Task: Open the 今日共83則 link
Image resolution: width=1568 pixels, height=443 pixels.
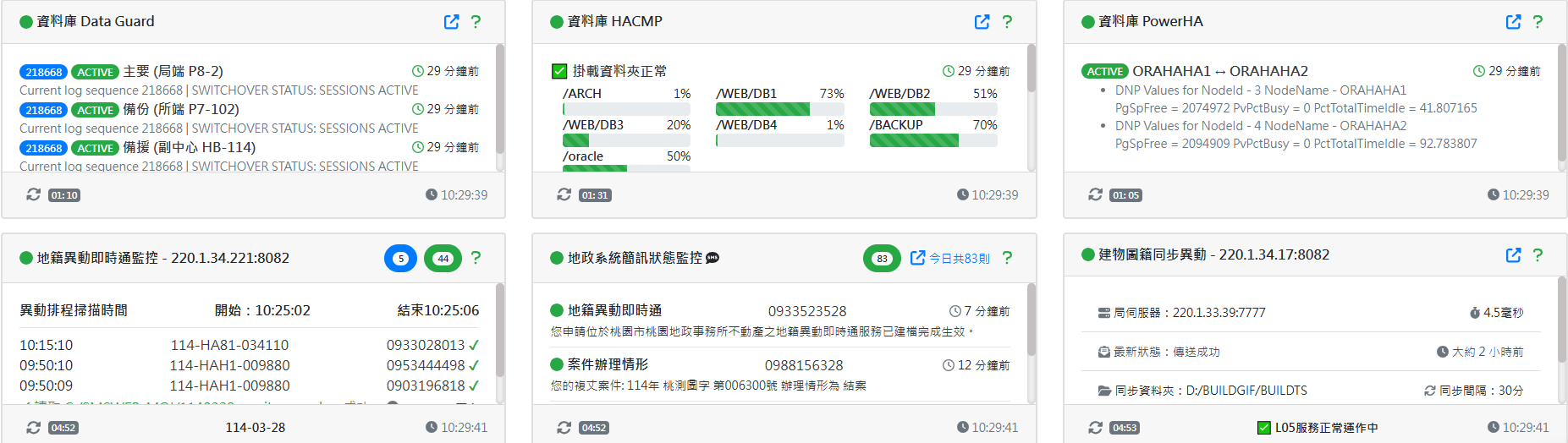Action: click(x=950, y=258)
